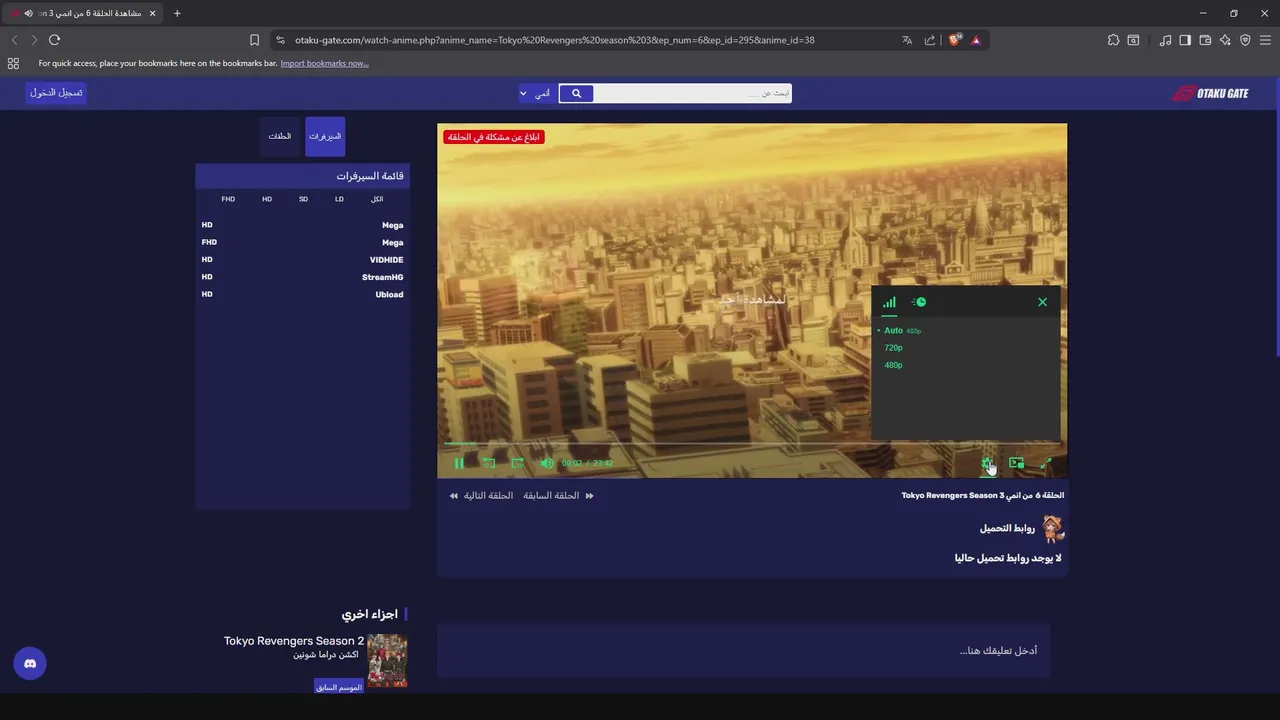Click the comment input box
1280x720 pixels.
point(744,651)
